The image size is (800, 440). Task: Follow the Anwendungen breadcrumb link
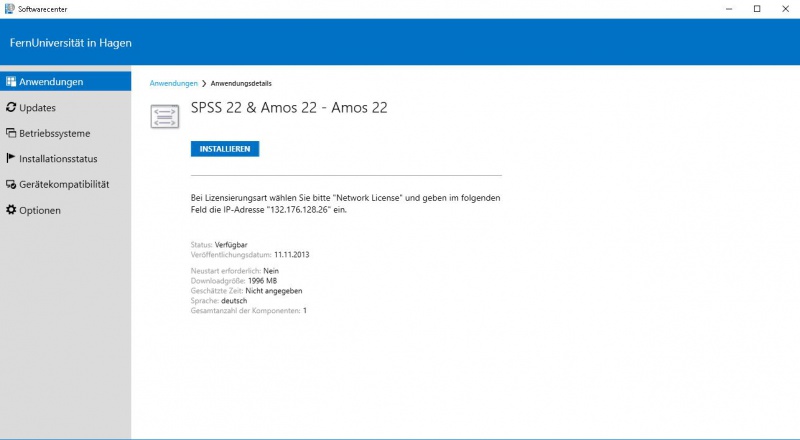pyautogui.click(x=173, y=83)
